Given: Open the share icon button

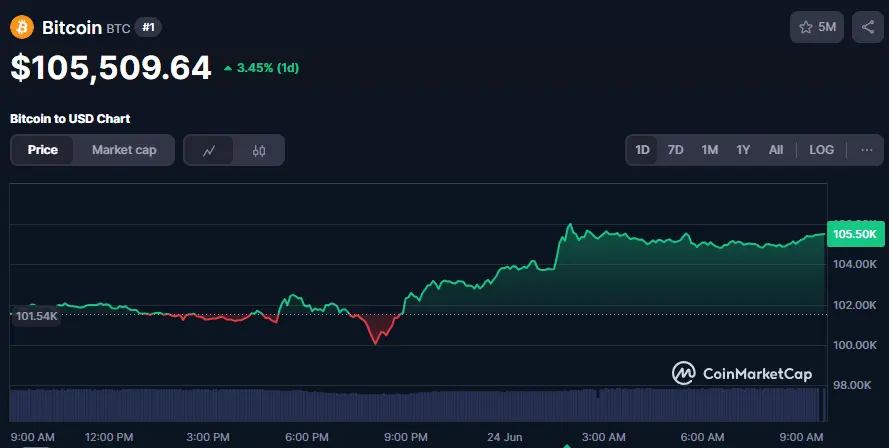Looking at the screenshot, I should pyautogui.click(x=867, y=27).
